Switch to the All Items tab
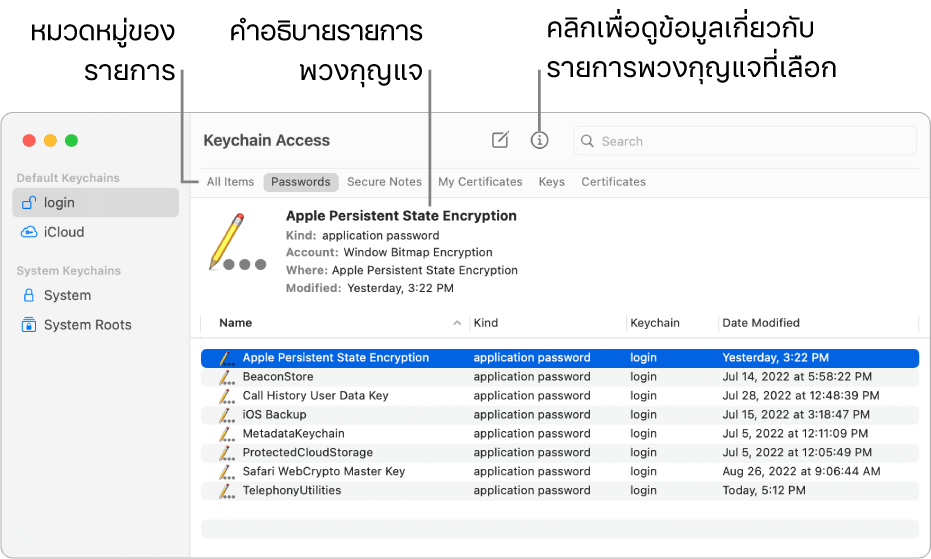This screenshot has height=559, width=931. point(230,182)
